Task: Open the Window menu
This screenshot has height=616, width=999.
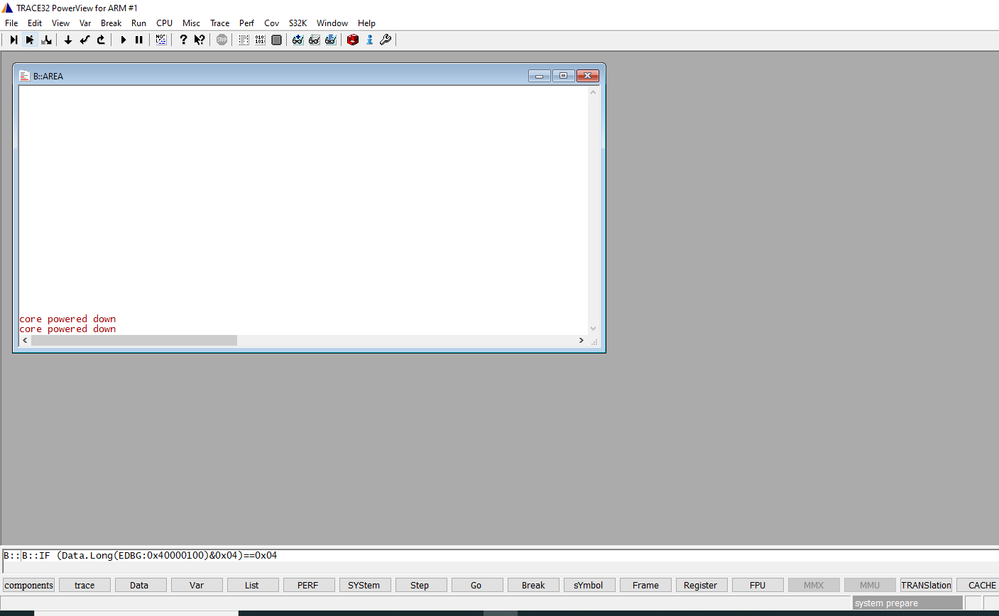Action: click(332, 23)
